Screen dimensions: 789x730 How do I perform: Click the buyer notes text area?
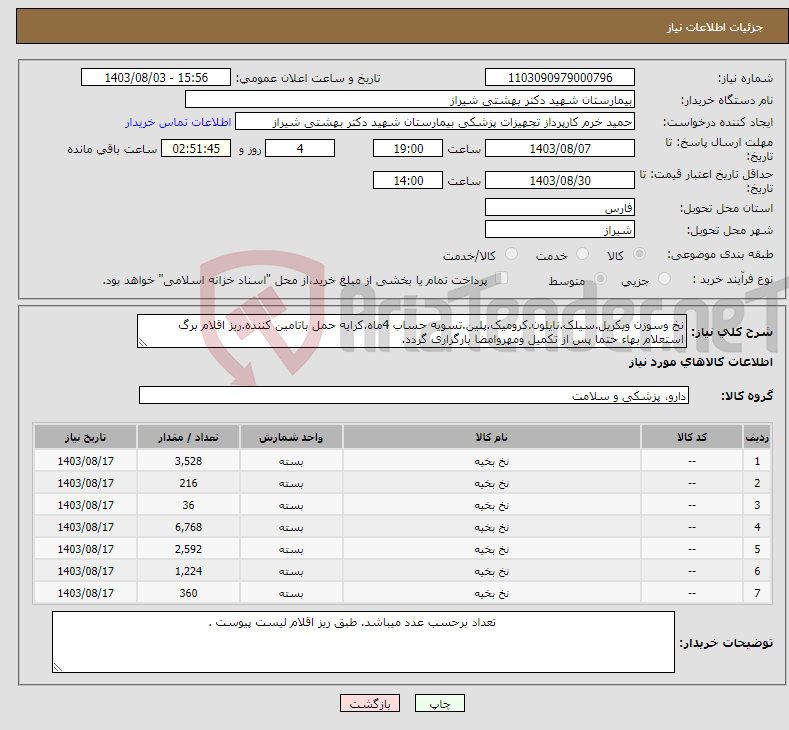(363, 642)
